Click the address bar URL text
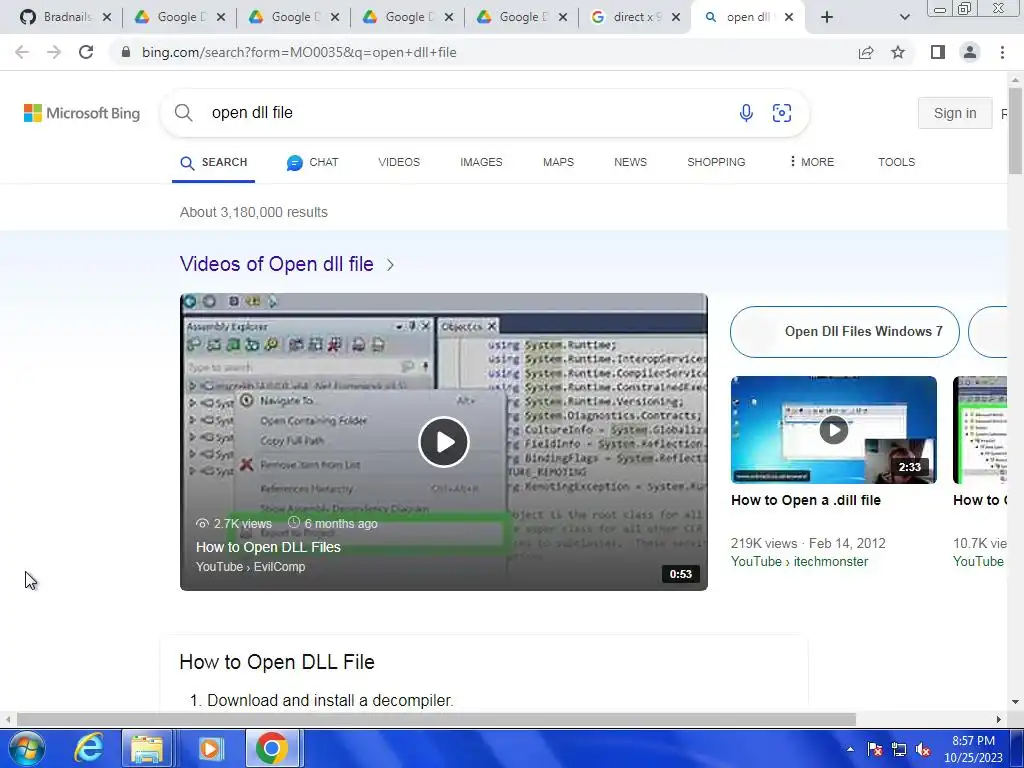 pos(299,52)
